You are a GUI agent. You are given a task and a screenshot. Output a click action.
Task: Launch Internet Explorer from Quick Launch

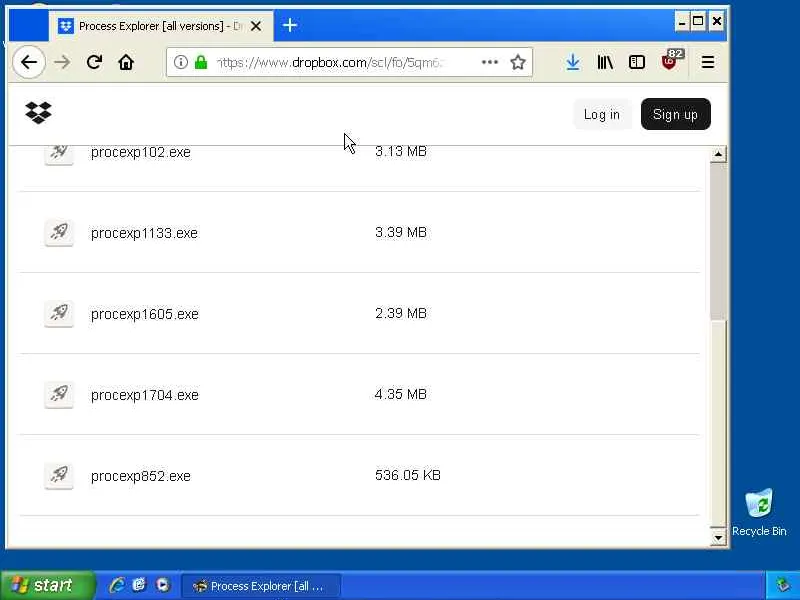[x=117, y=585]
